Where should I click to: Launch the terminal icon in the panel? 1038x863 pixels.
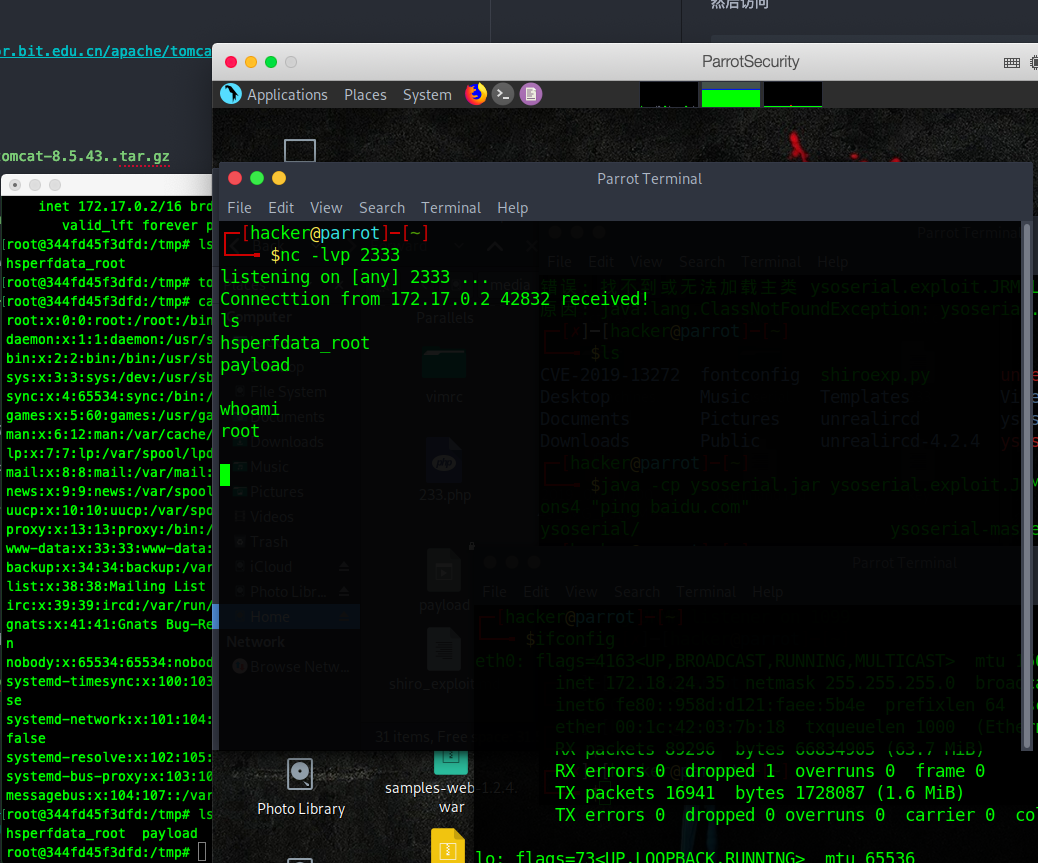[x=503, y=94]
